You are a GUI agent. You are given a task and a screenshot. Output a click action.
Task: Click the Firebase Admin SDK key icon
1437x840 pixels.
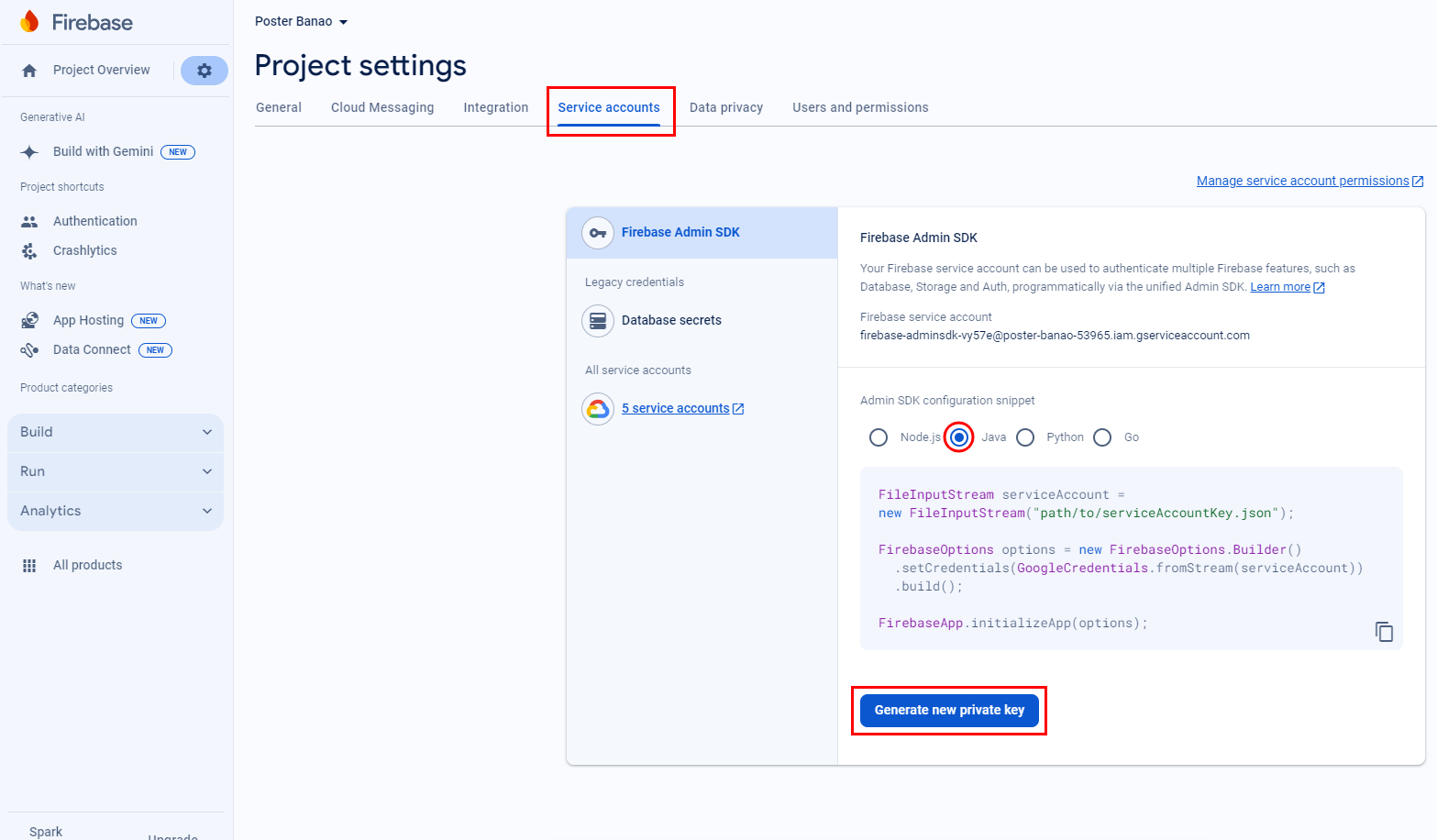click(598, 233)
